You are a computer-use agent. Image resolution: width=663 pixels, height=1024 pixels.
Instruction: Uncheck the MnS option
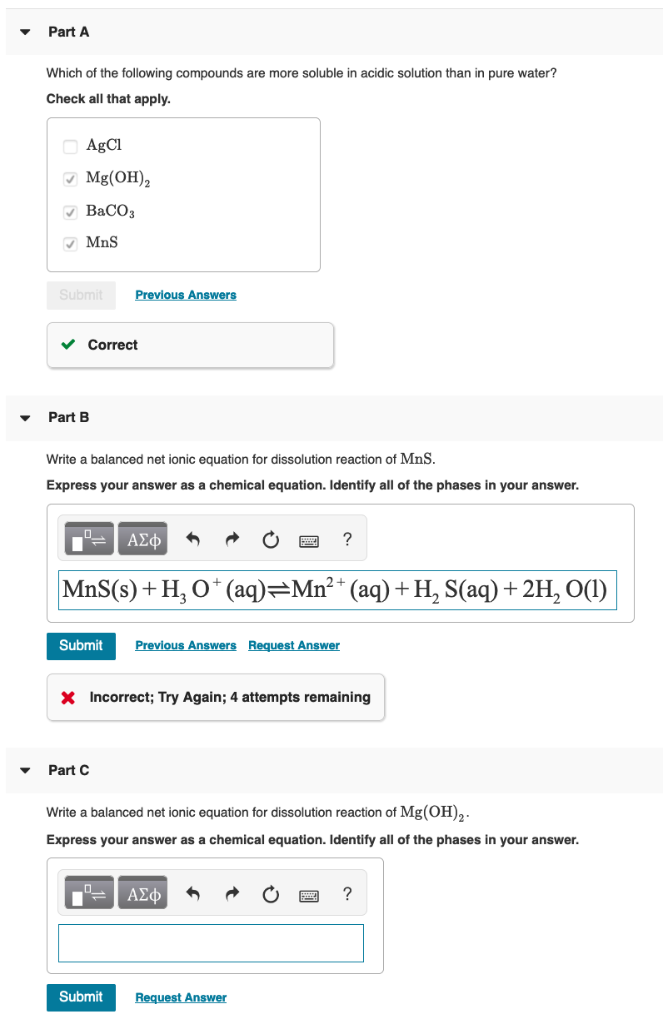[70, 243]
